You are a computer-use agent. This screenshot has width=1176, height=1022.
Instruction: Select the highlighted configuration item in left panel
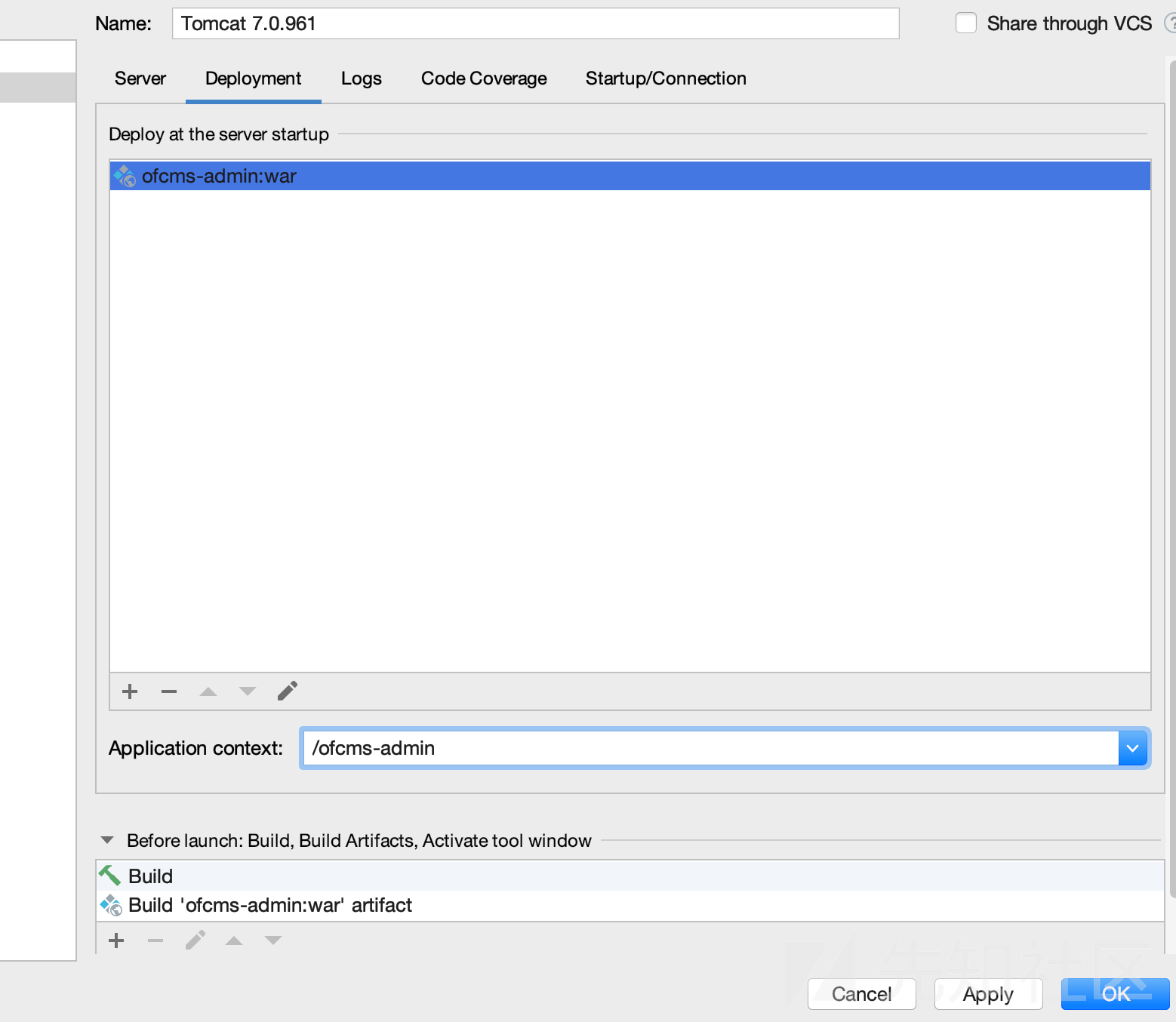38,87
